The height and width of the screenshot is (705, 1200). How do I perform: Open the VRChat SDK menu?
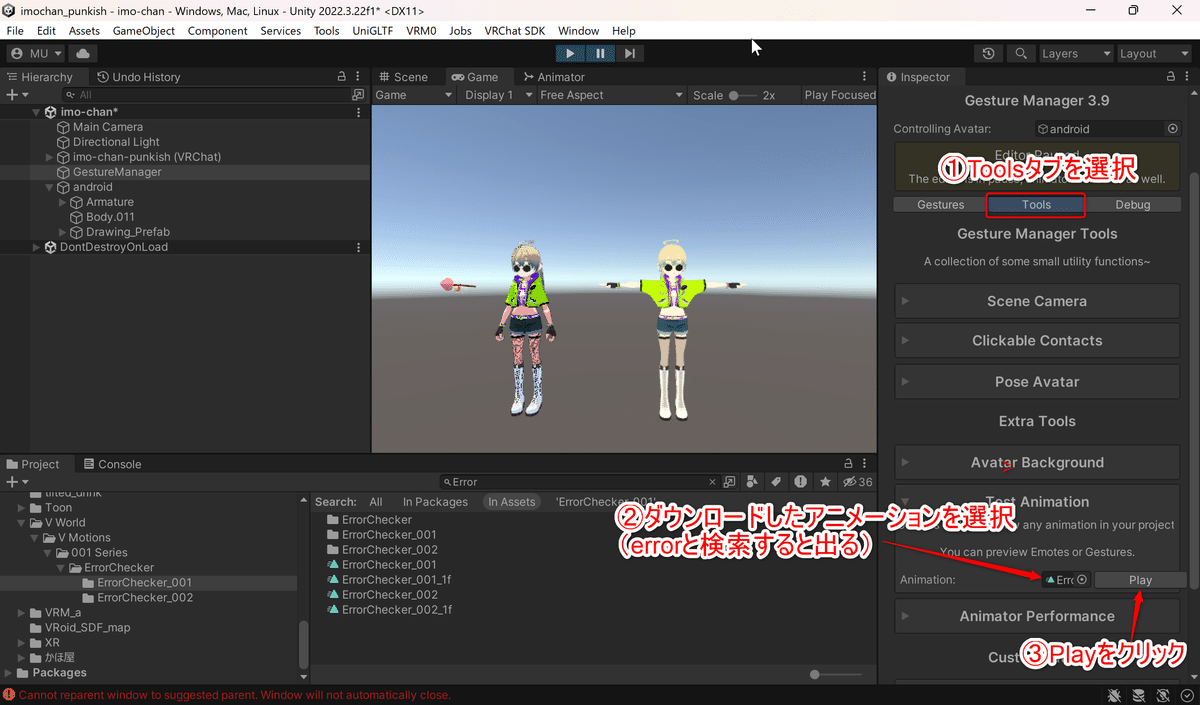coord(514,30)
